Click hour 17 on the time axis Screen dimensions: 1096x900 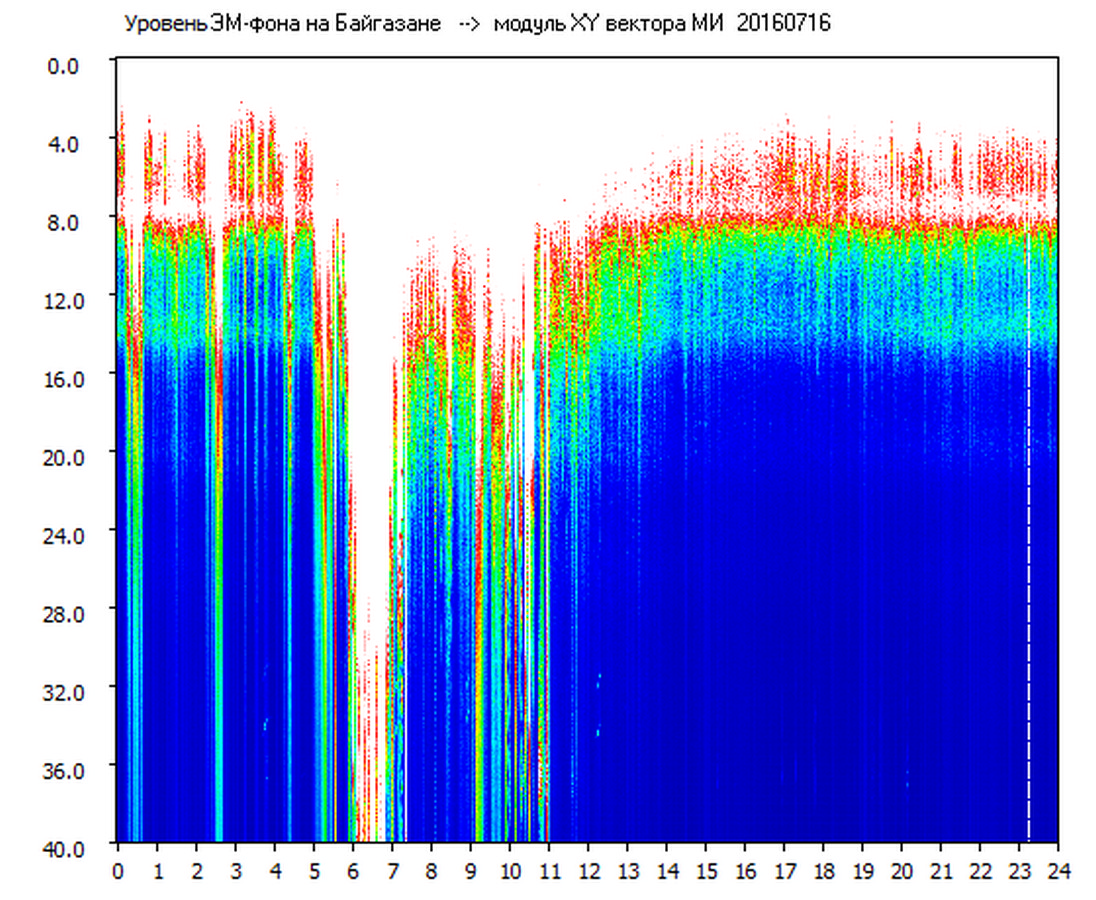tap(784, 871)
